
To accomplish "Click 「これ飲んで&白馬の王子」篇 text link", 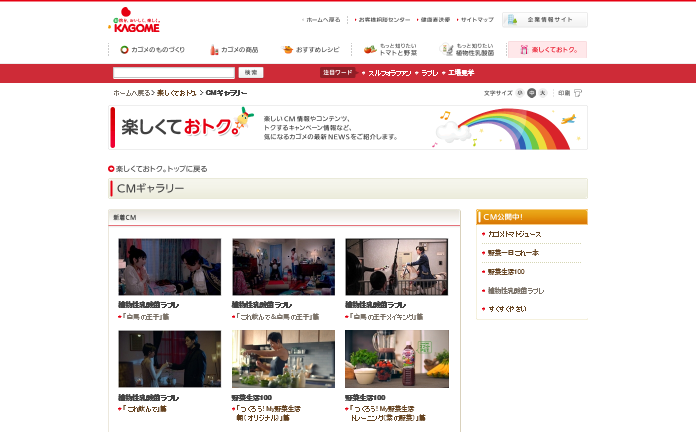I will pos(277,317).
